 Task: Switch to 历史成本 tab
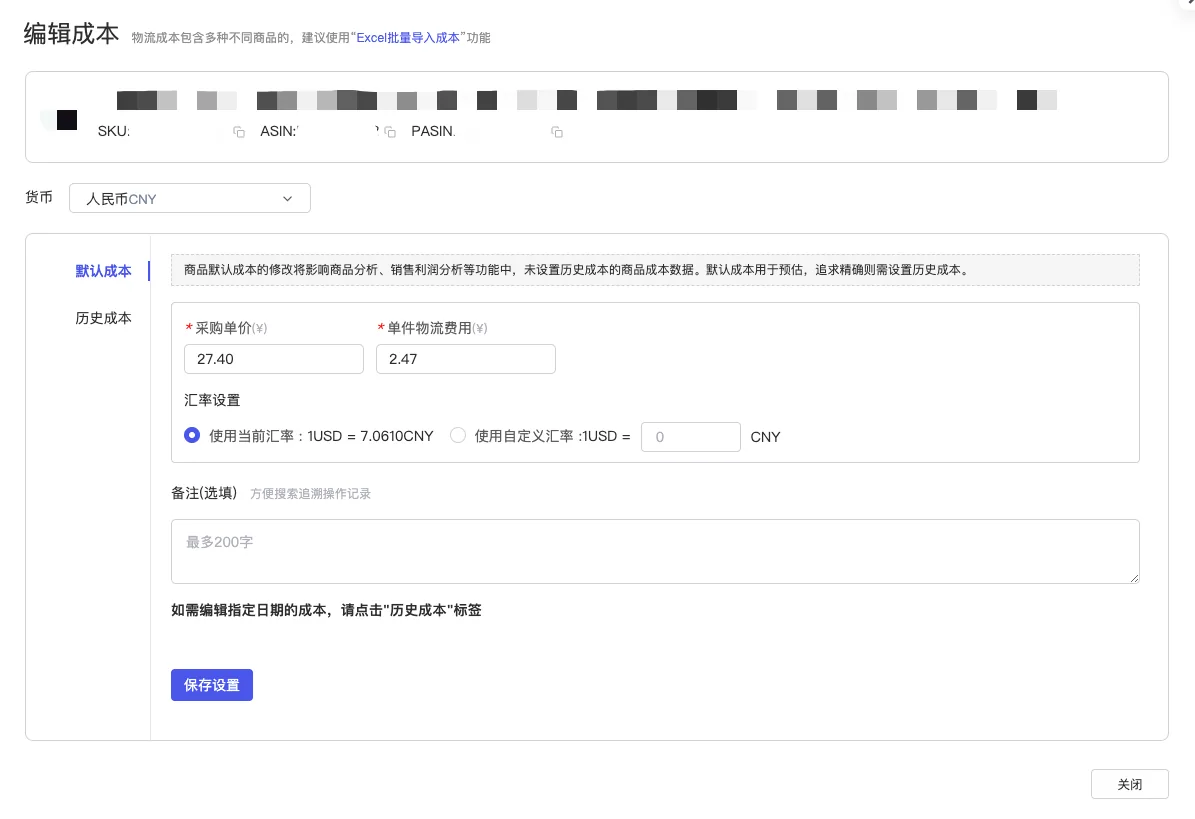103,318
